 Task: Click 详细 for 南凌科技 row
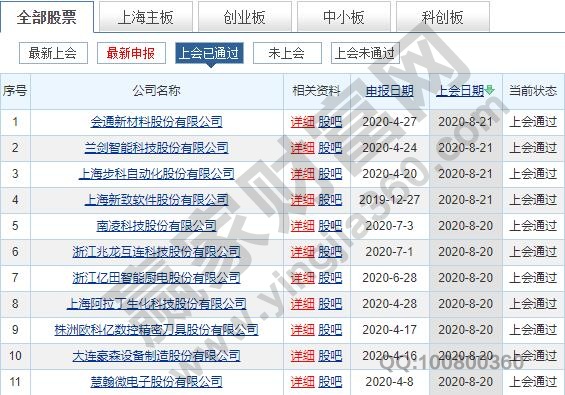coord(303,226)
